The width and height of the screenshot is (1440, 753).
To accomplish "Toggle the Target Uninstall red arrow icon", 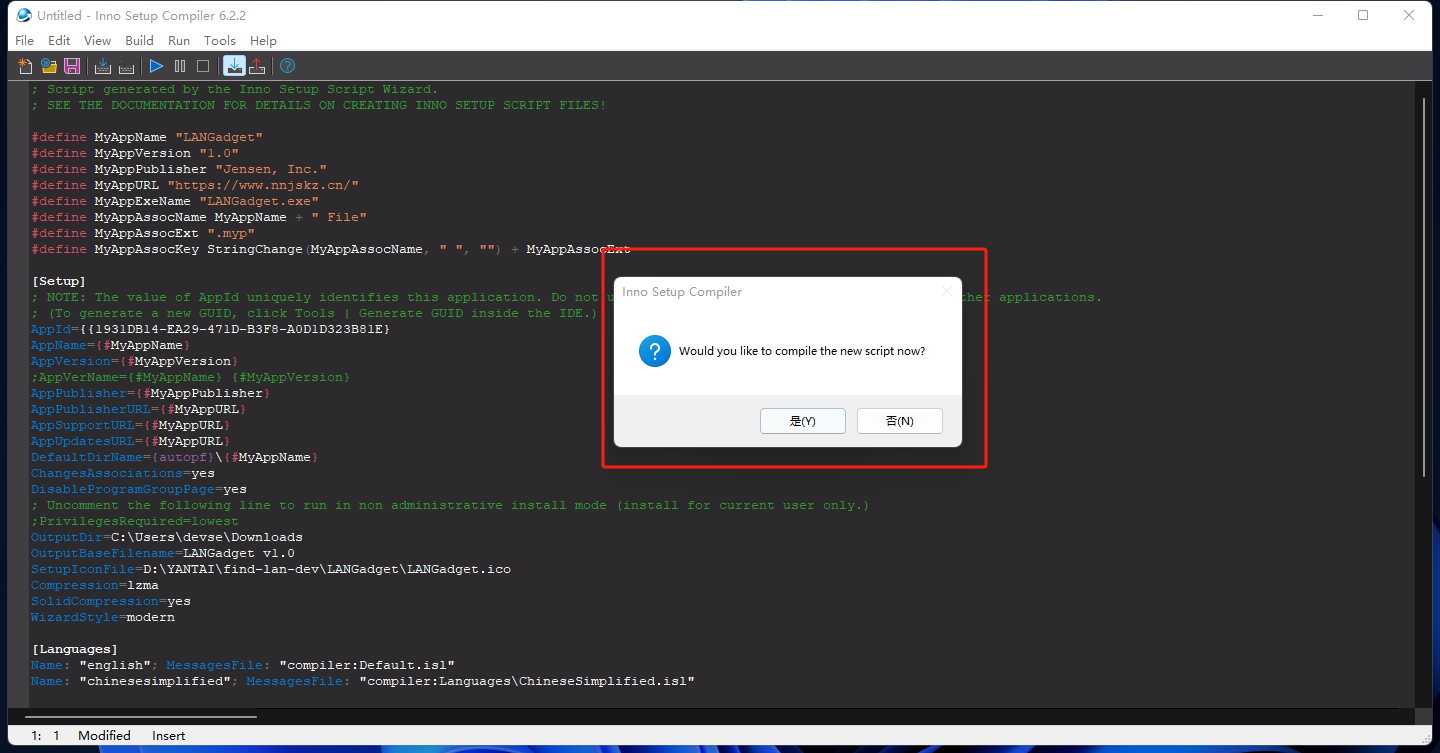I will pos(257,66).
